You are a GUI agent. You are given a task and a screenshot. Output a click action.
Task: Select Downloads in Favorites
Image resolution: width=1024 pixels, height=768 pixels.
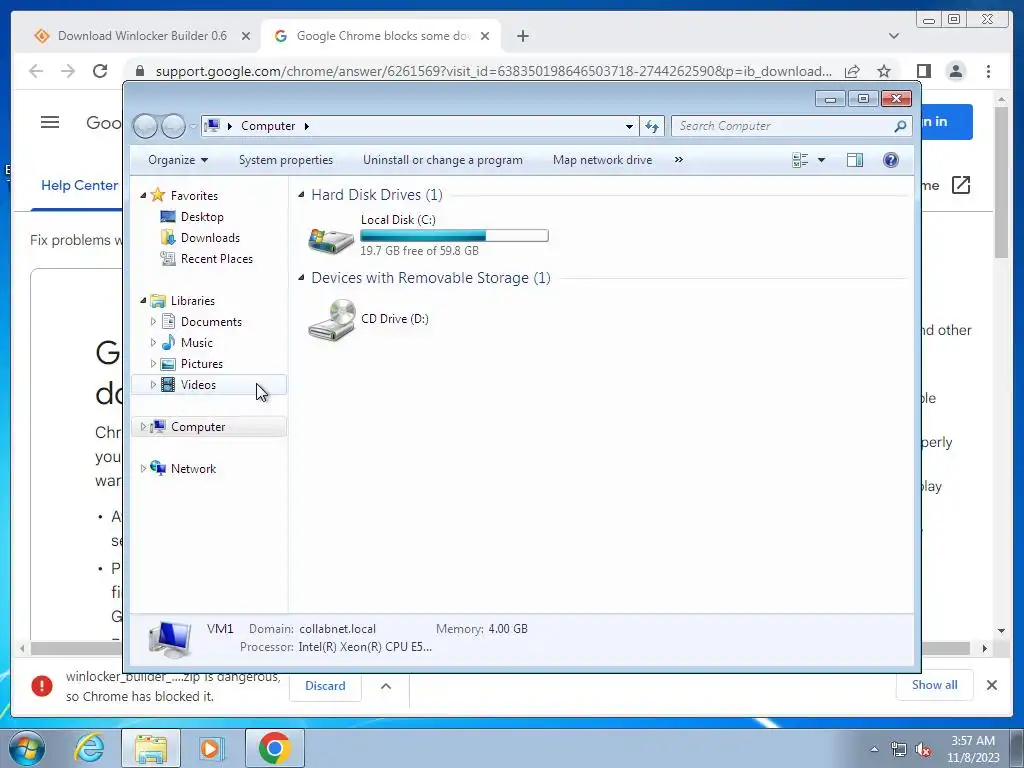coord(210,238)
